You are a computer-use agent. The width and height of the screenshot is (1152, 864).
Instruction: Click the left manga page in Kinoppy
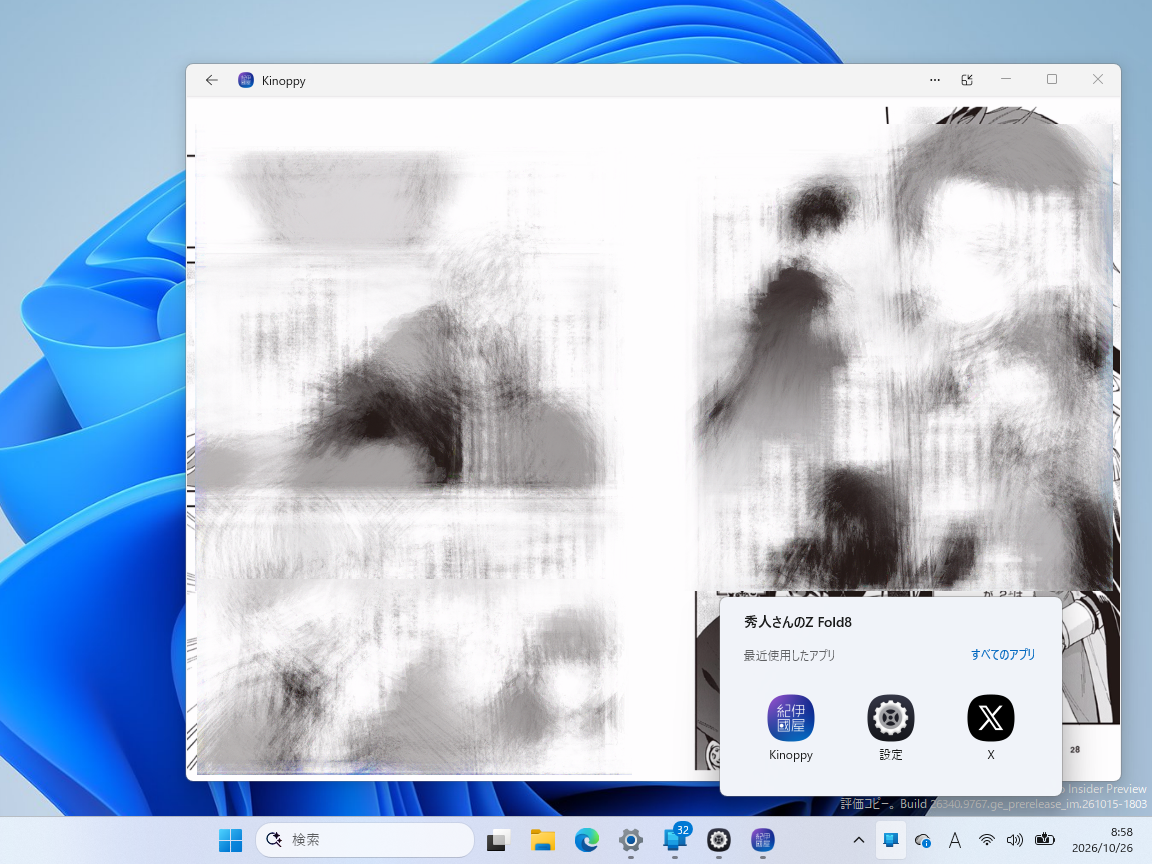pyautogui.click(x=411, y=441)
